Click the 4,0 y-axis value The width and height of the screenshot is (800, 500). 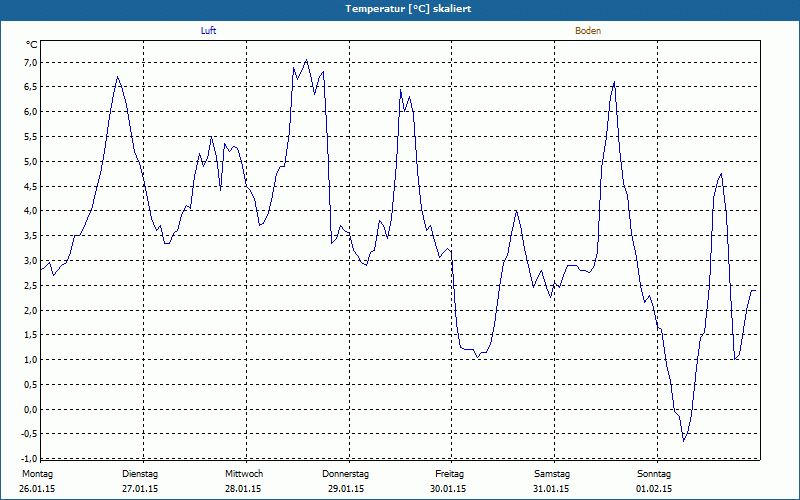tap(31, 211)
